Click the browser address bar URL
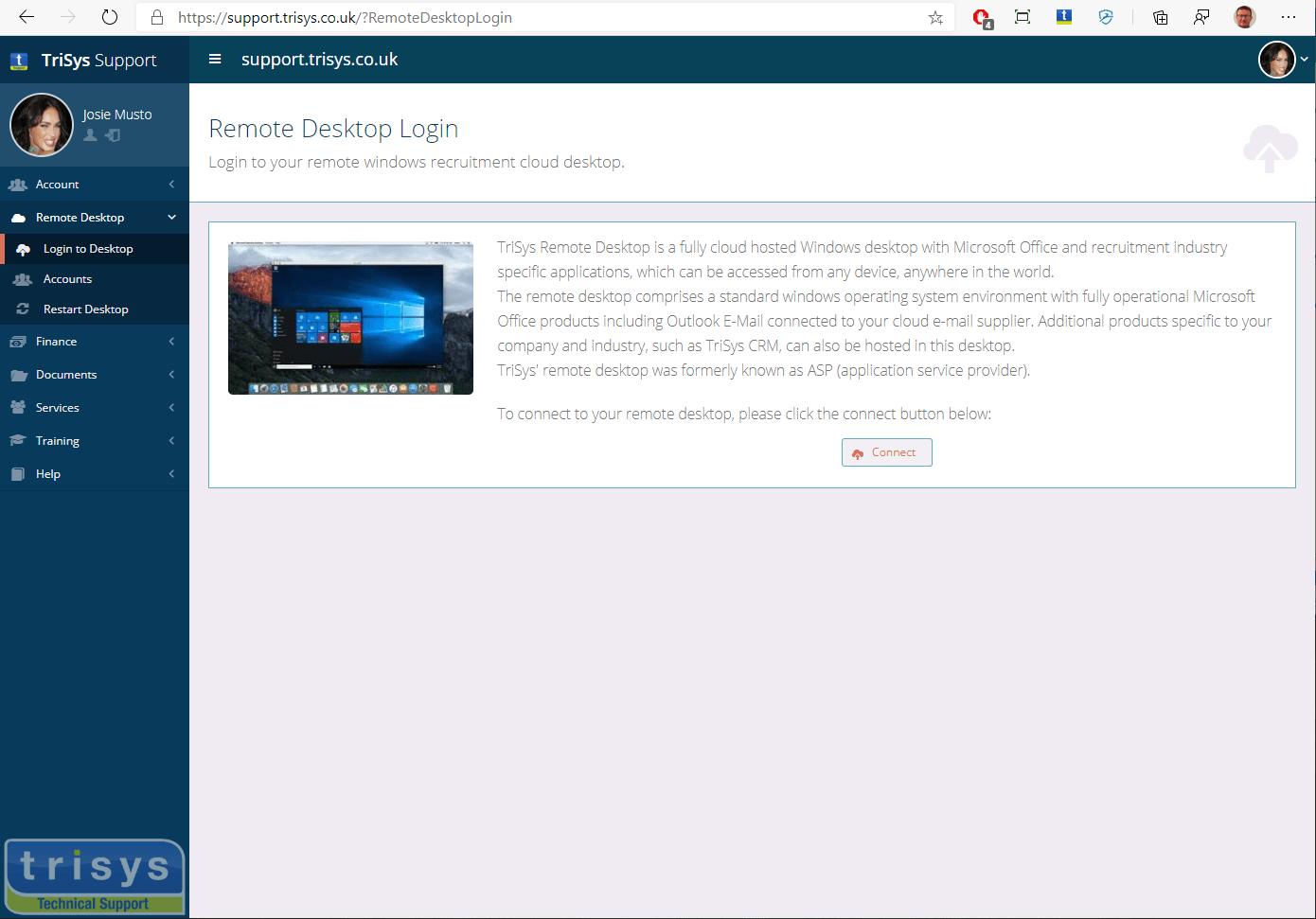This screenshot has height=919, width=1316. coord(345,17)
